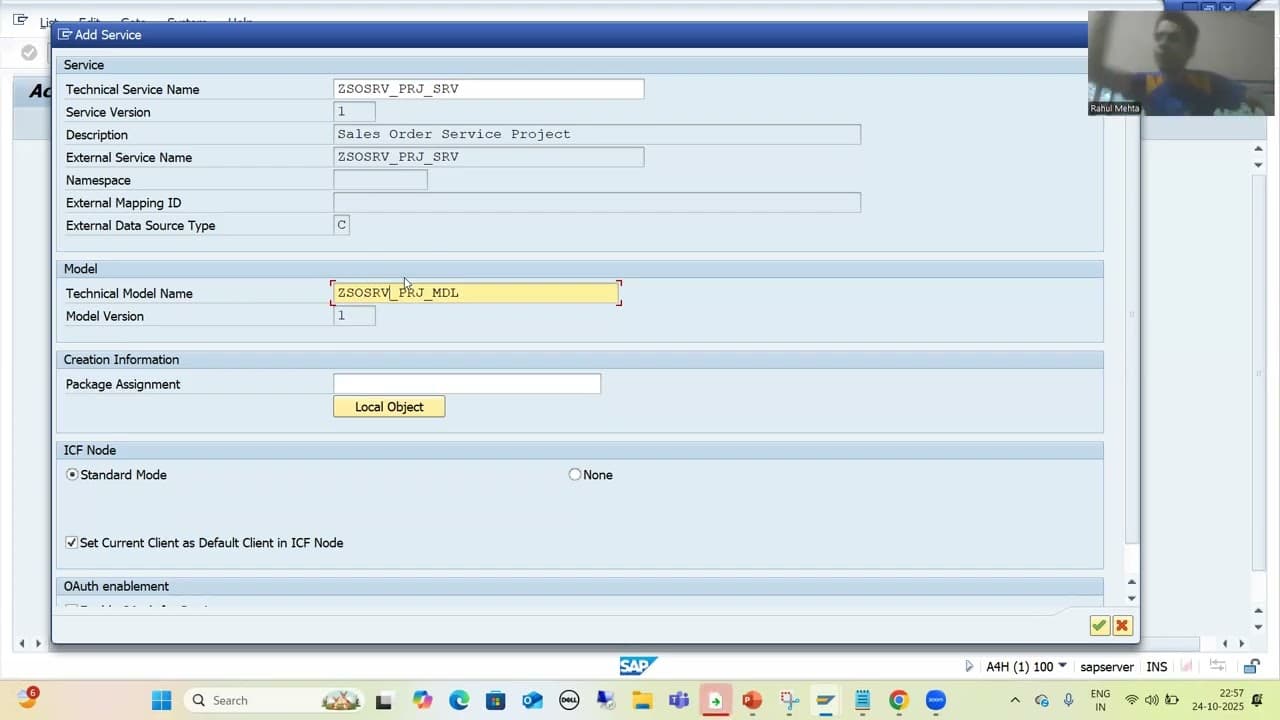Click the lock icon in SAP status bar
Screen dimensions: 1280x720
(1251, 667)
